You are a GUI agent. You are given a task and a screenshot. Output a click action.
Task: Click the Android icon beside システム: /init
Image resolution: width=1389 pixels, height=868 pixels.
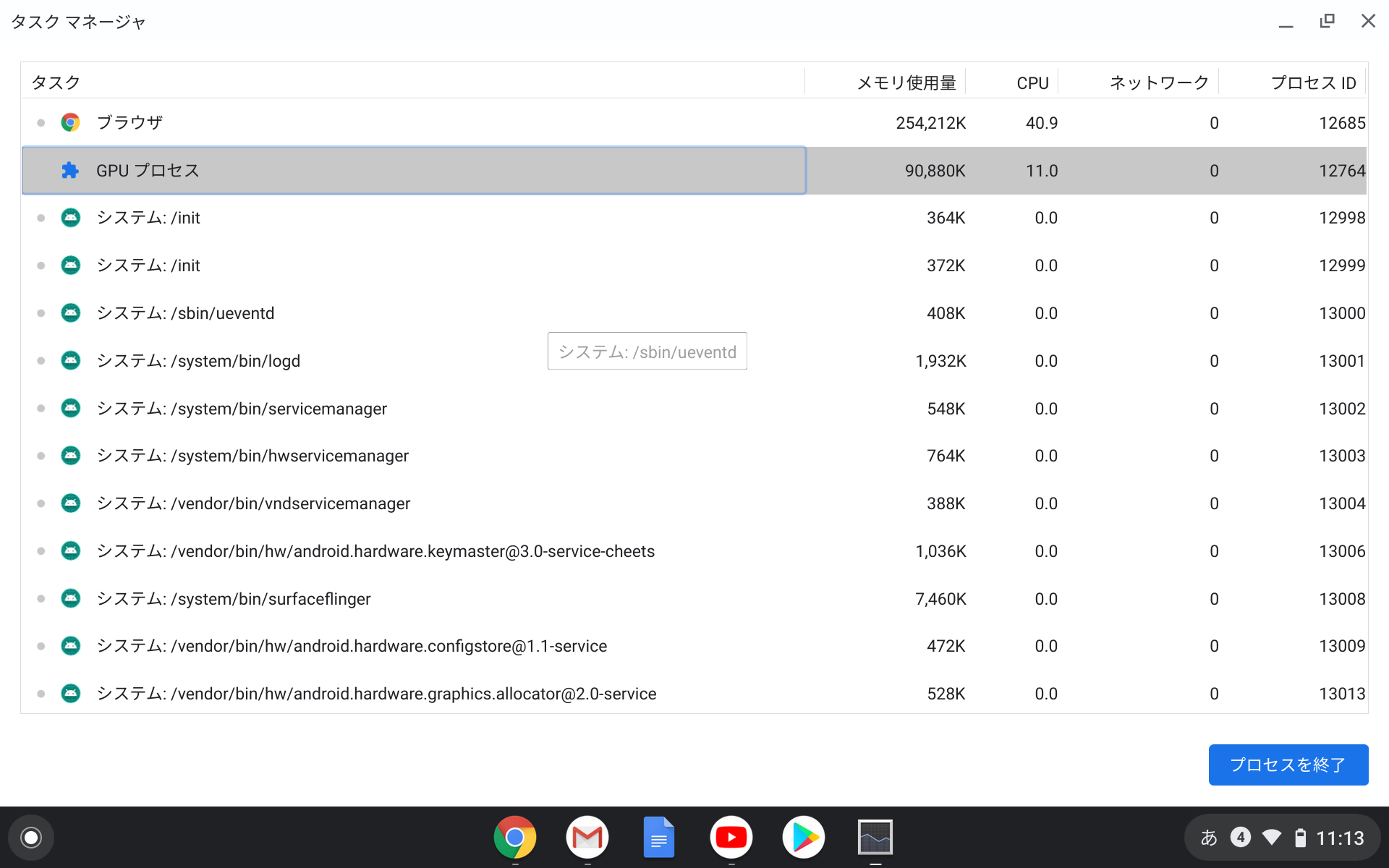(x=71, y=218)
